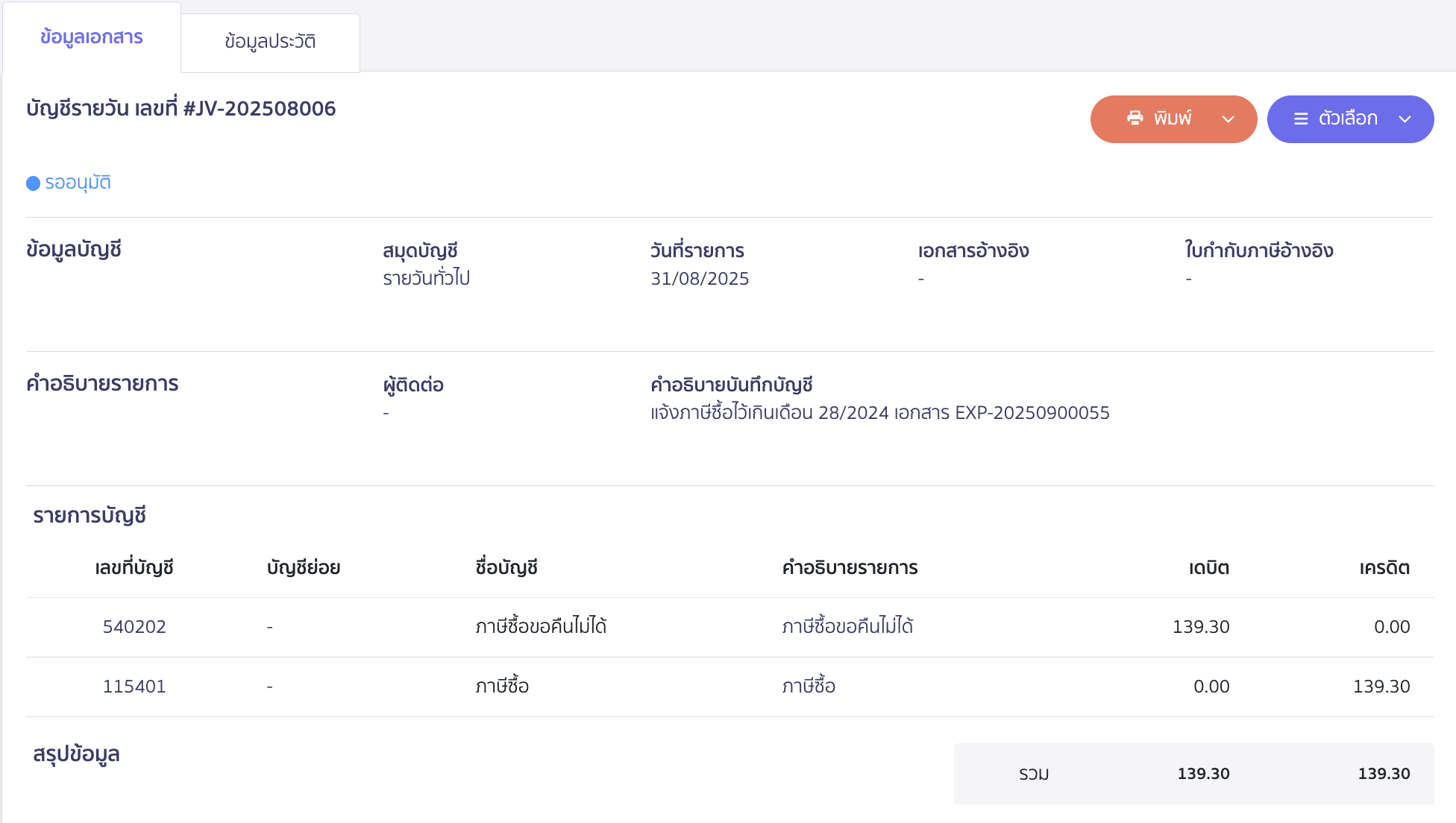Switch to the ข้อมูลประวัติ tab
Screen dimensions: 1456x823
click(270, 42)
